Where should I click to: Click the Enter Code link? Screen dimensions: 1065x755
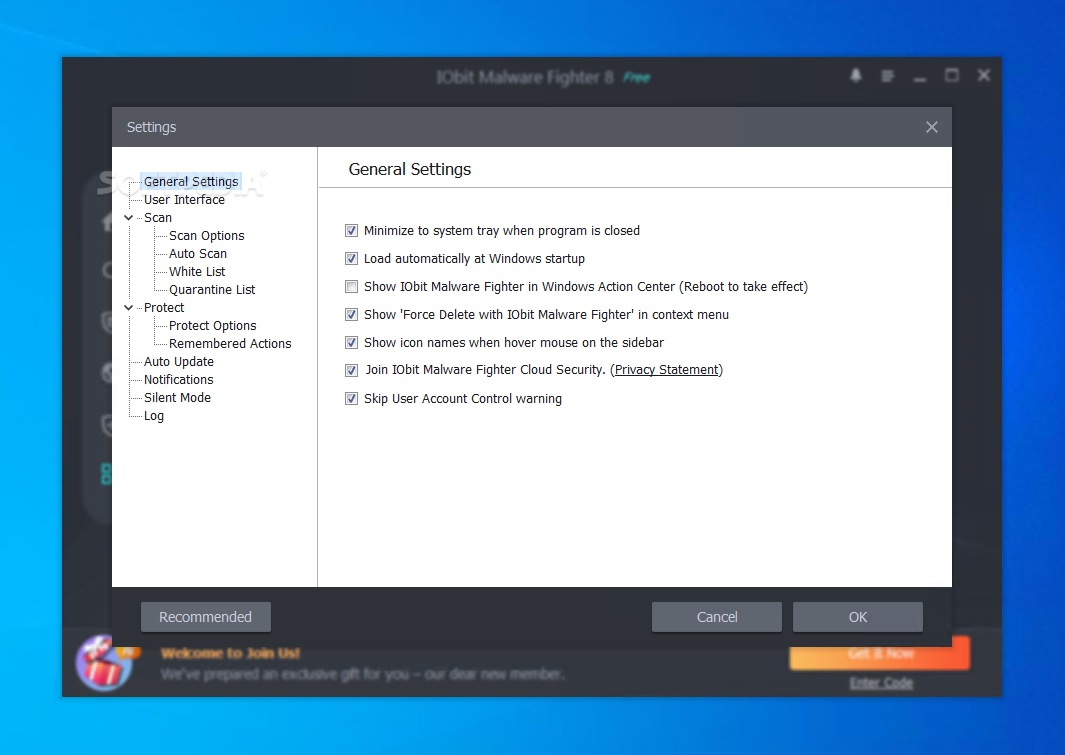[881, 683]
